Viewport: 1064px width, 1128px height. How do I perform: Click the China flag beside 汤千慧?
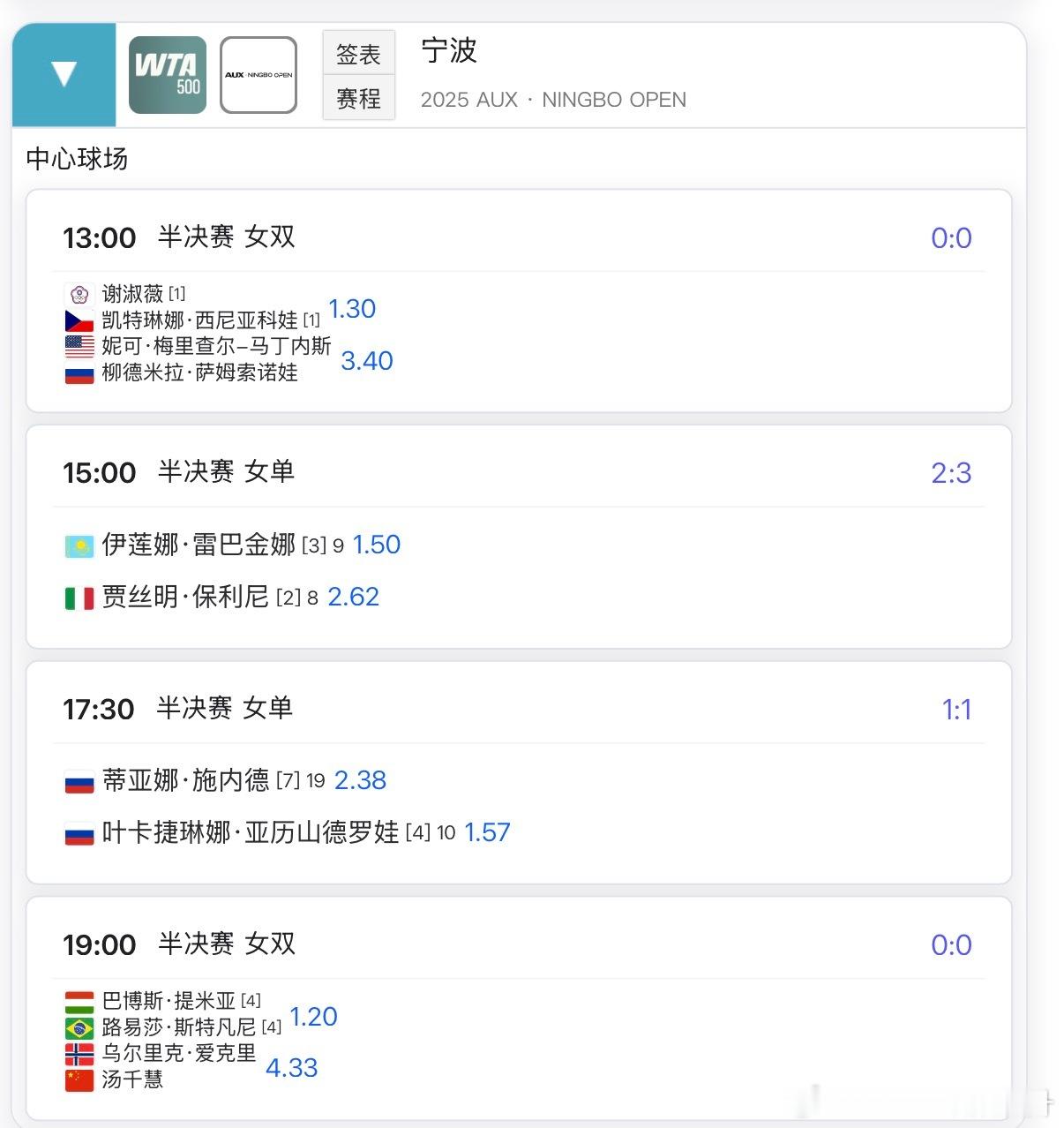(x=79, y=1080)
